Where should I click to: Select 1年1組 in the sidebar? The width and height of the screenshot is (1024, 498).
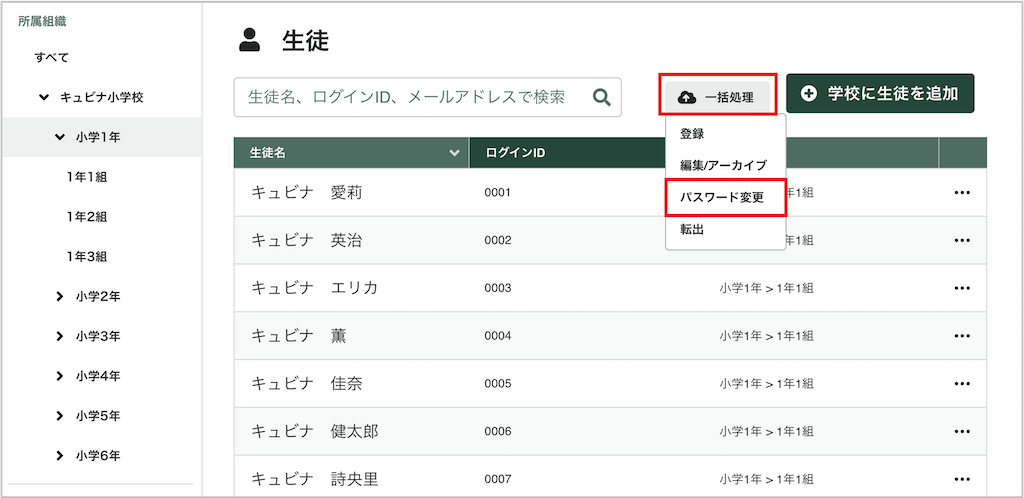pos(86,177)
